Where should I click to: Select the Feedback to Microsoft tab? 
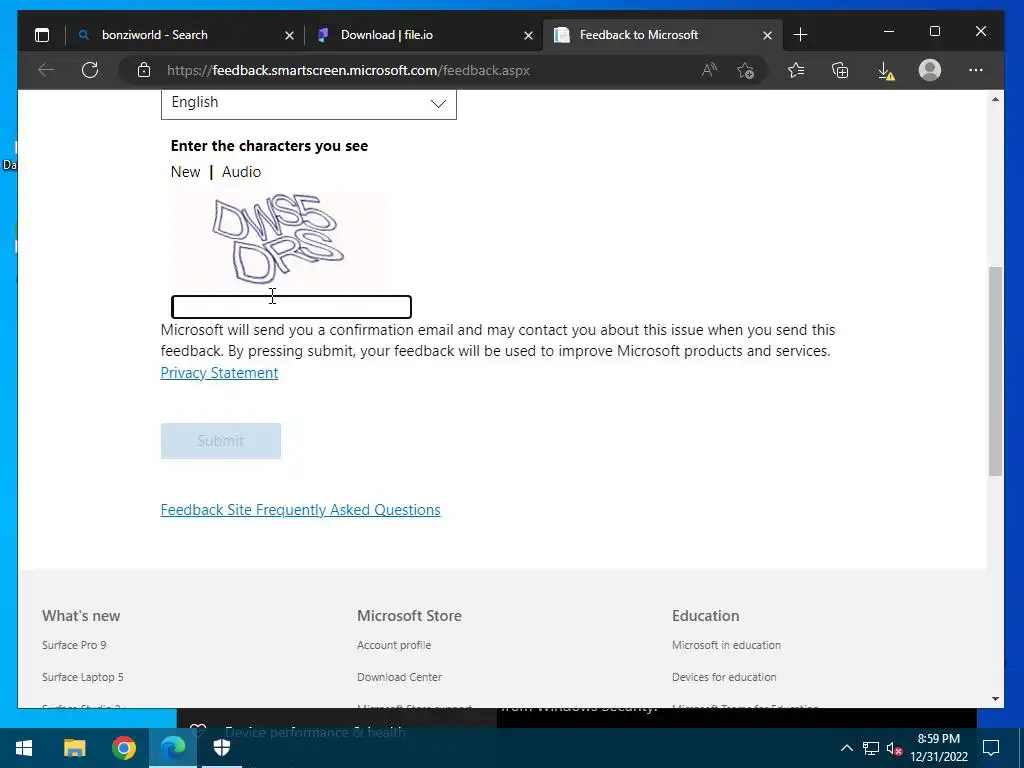tap(663, 35)
